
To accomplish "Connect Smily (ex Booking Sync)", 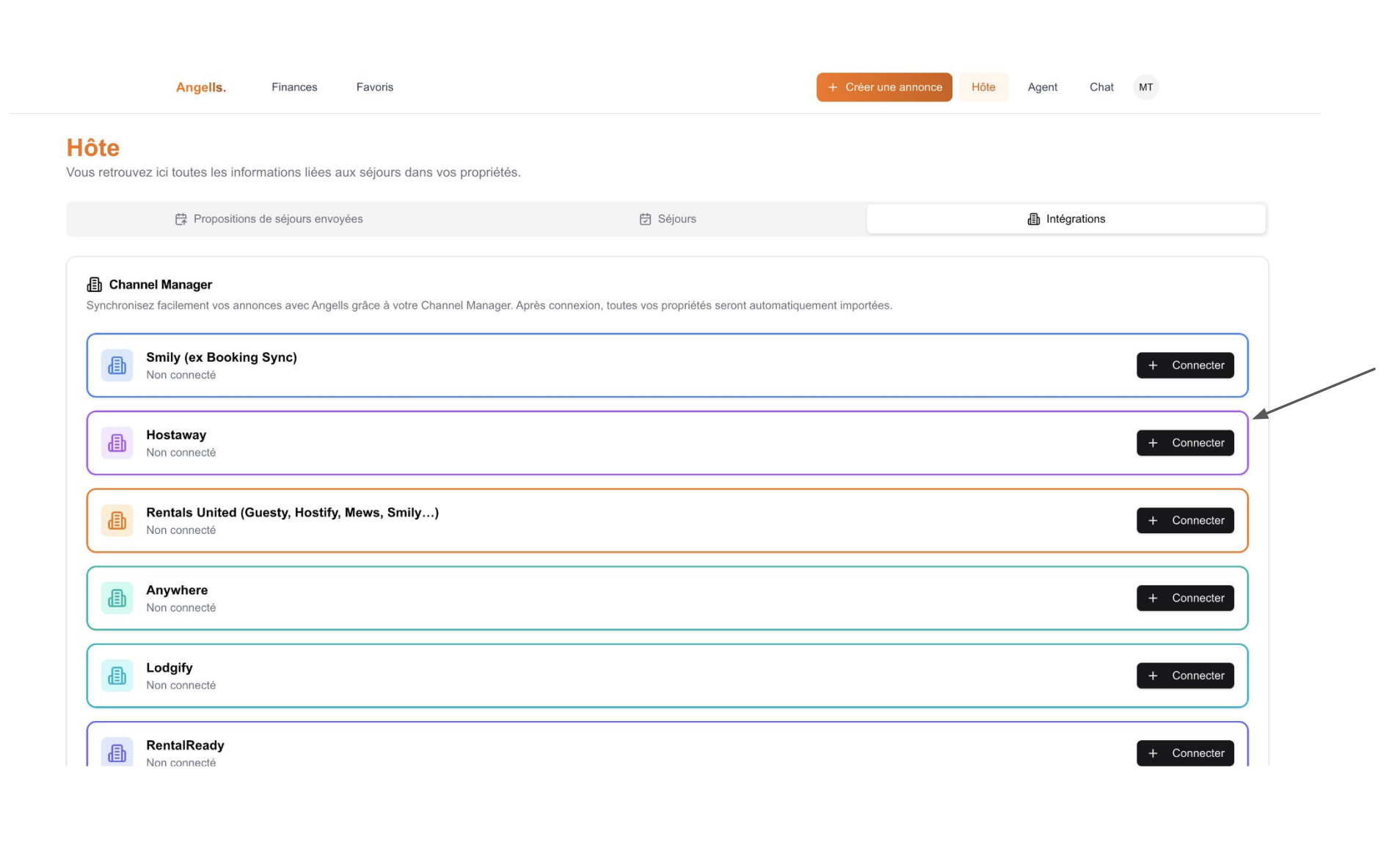I will (x=1185, y=365).
